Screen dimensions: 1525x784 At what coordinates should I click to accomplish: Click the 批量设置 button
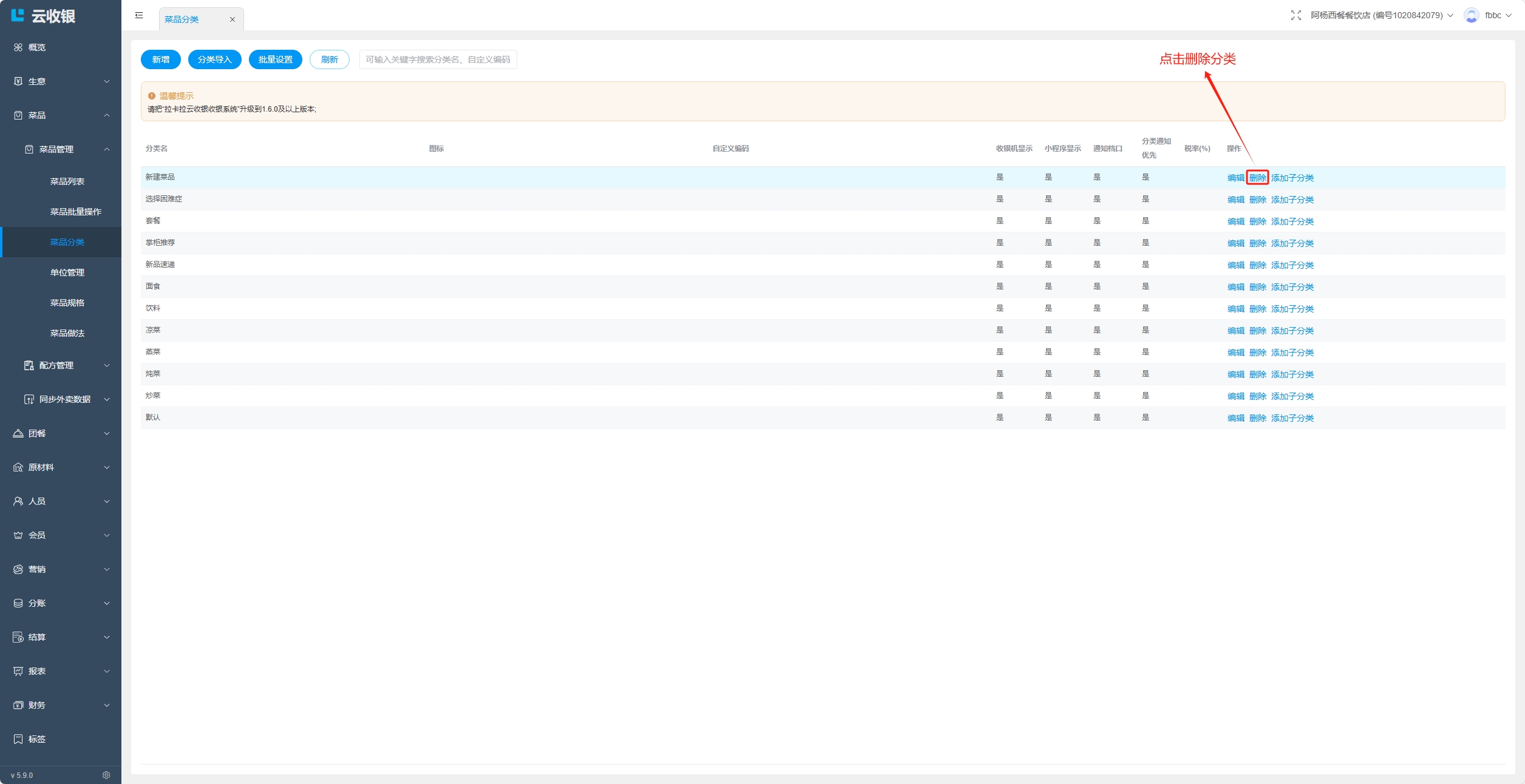[275, 59]
